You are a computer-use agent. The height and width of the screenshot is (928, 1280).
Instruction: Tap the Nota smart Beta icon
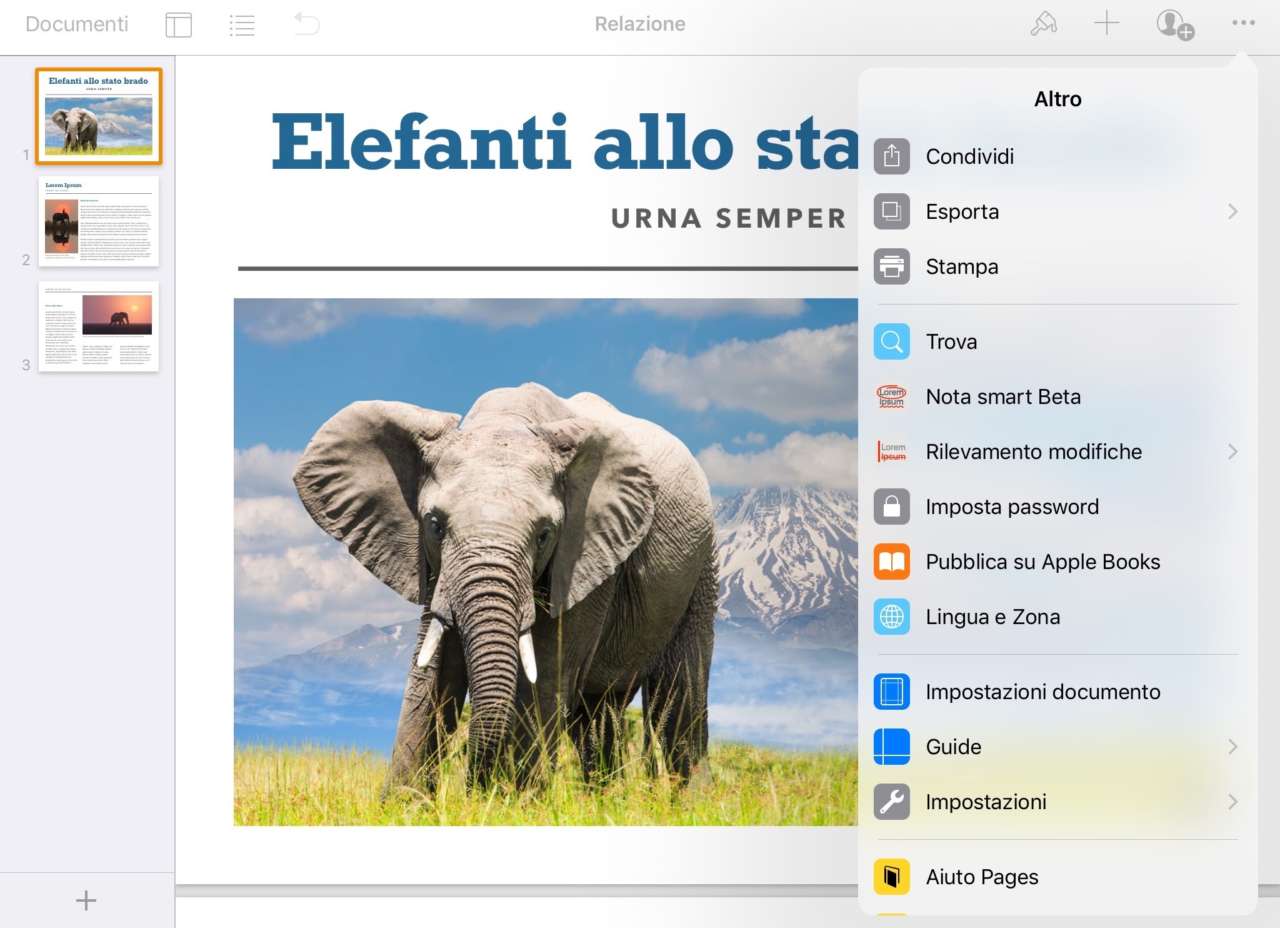[892, 397]
